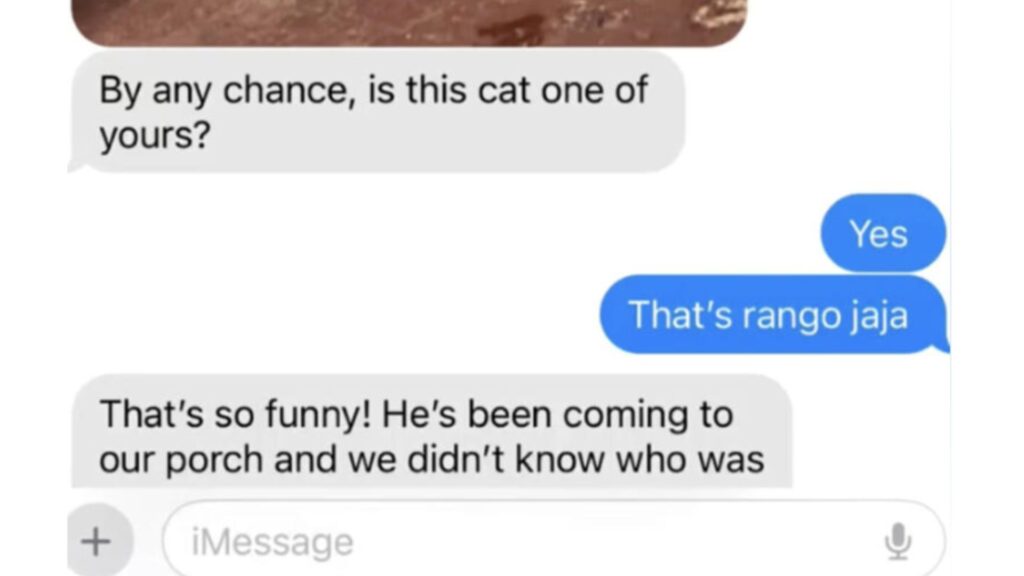
Task: Click the word "That's" in blue bubble
Action: [680, 315]
